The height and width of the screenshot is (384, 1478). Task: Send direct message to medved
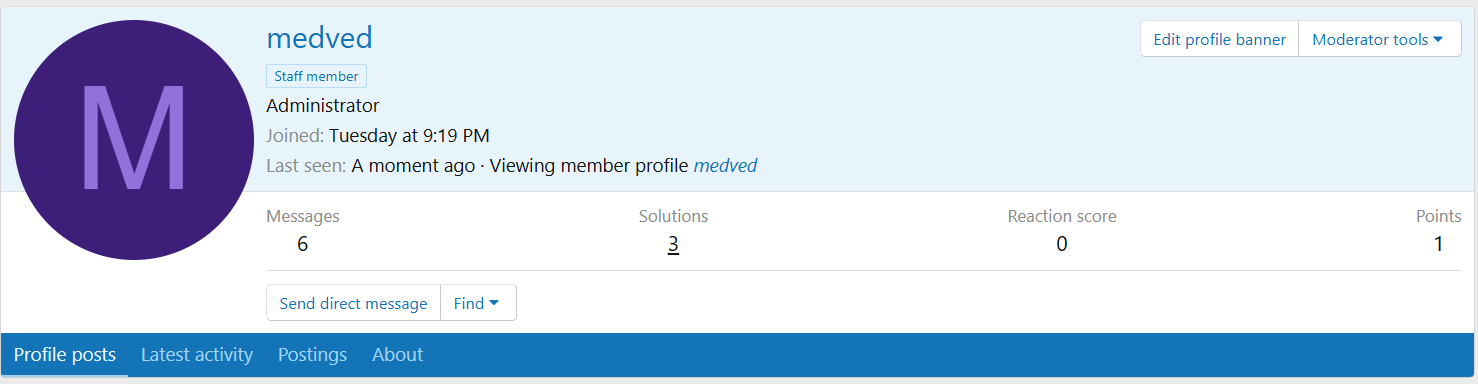(353, 303)
